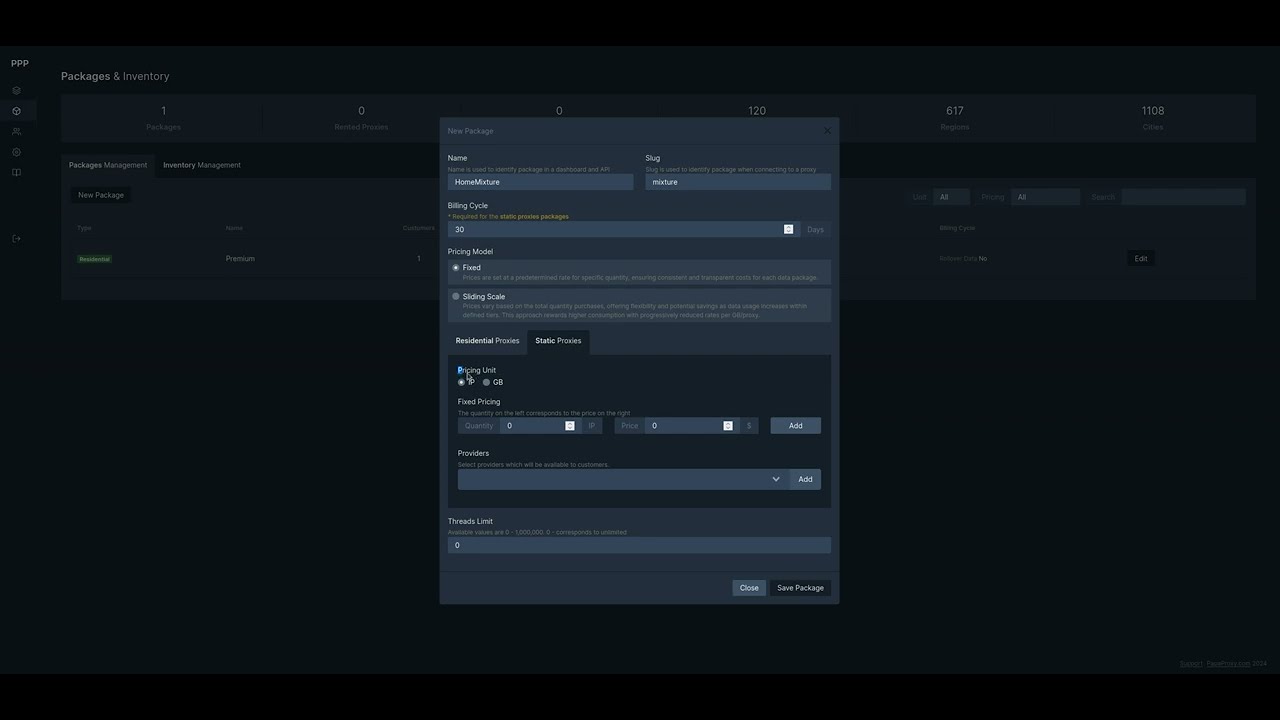This screenshot has width=1280, height=720.
Task: Switch to Residential Proxies tab
Action: pyautogui.click(x=487, y=341)
